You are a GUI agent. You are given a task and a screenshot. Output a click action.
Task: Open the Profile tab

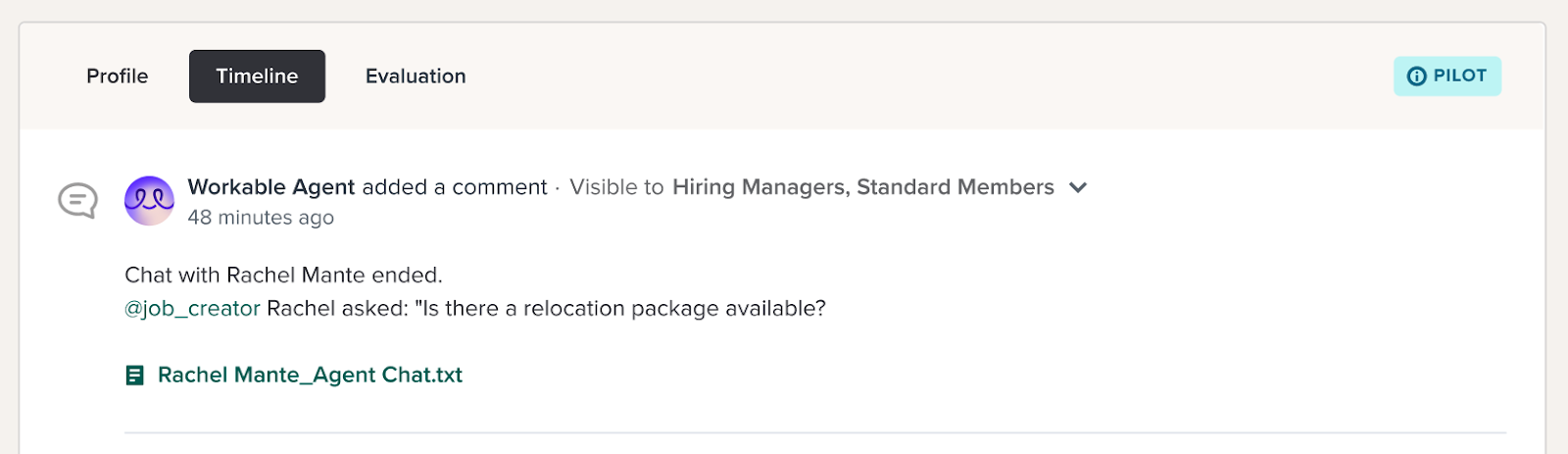117,76
